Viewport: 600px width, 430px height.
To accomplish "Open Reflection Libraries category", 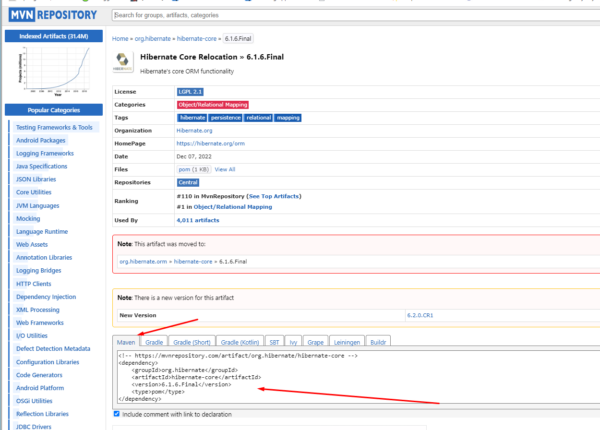I will tap(42, 414).
